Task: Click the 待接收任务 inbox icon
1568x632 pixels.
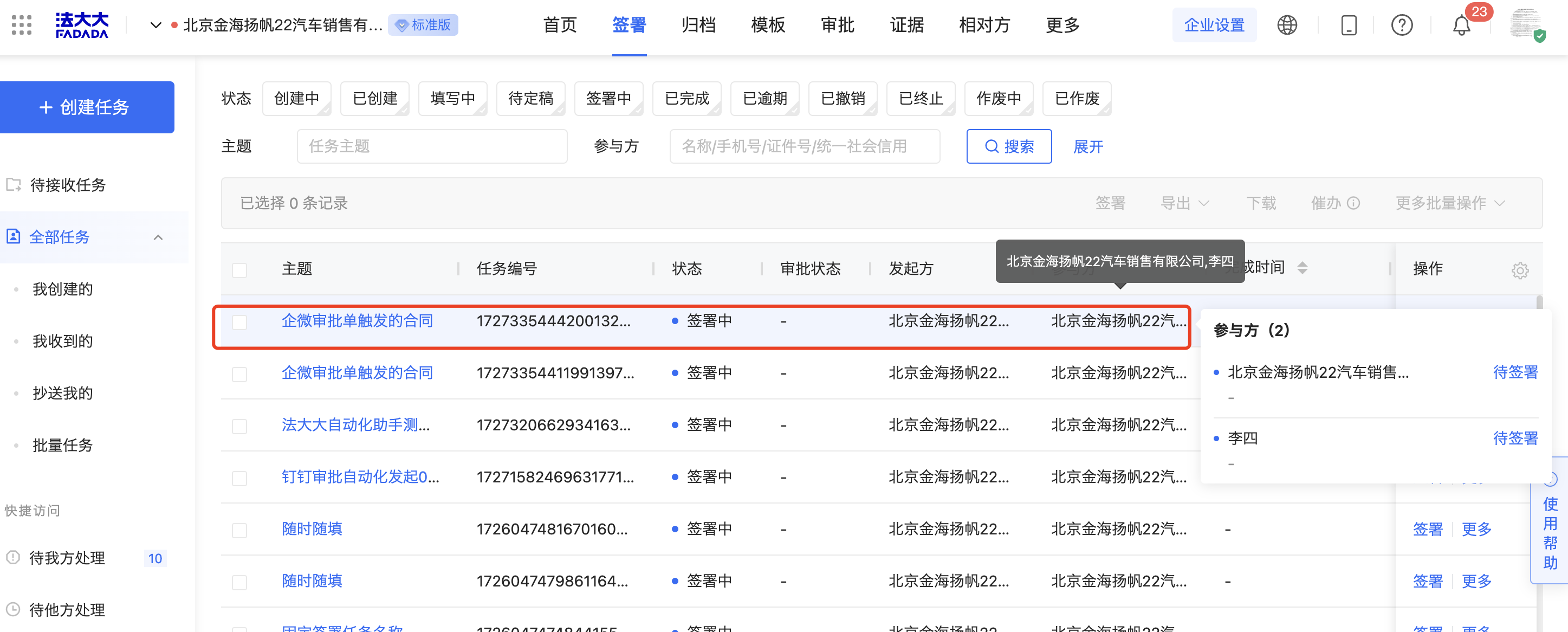Action: 14,184
